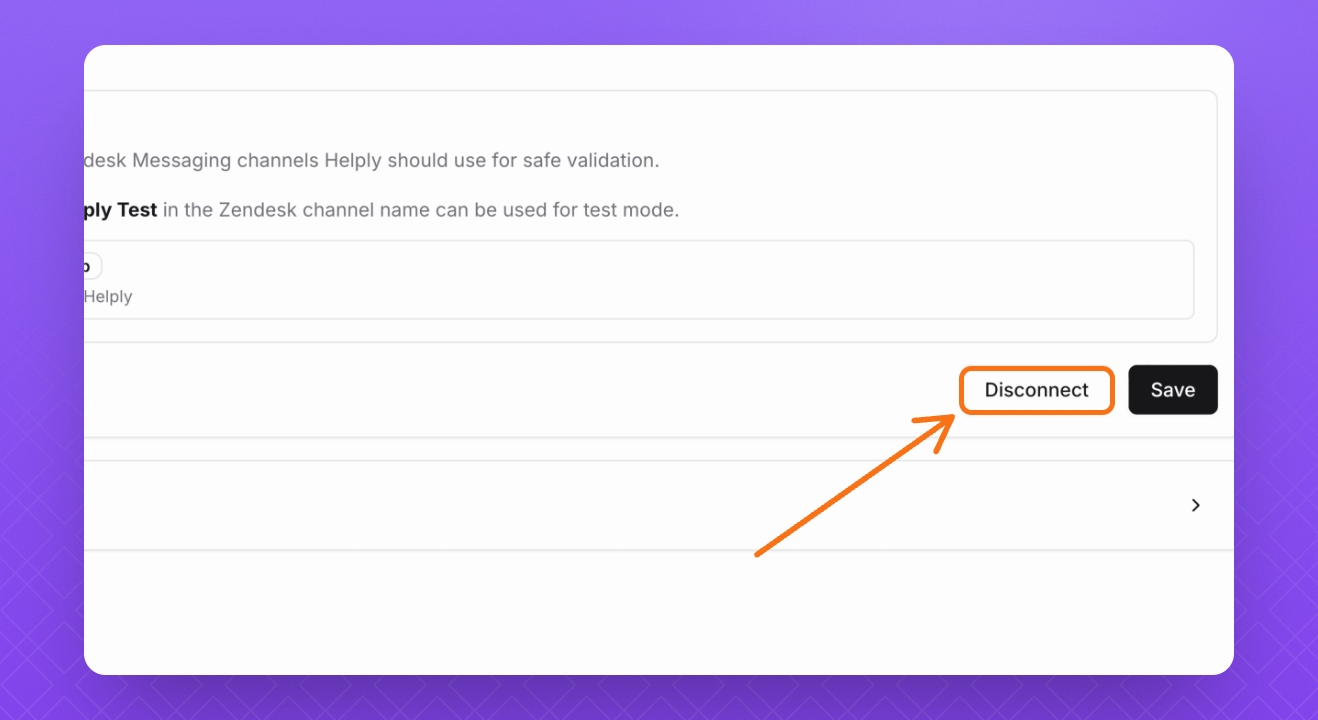Click the orange arrow annotation head
1318x720 pixels.
tap(947, 423)
